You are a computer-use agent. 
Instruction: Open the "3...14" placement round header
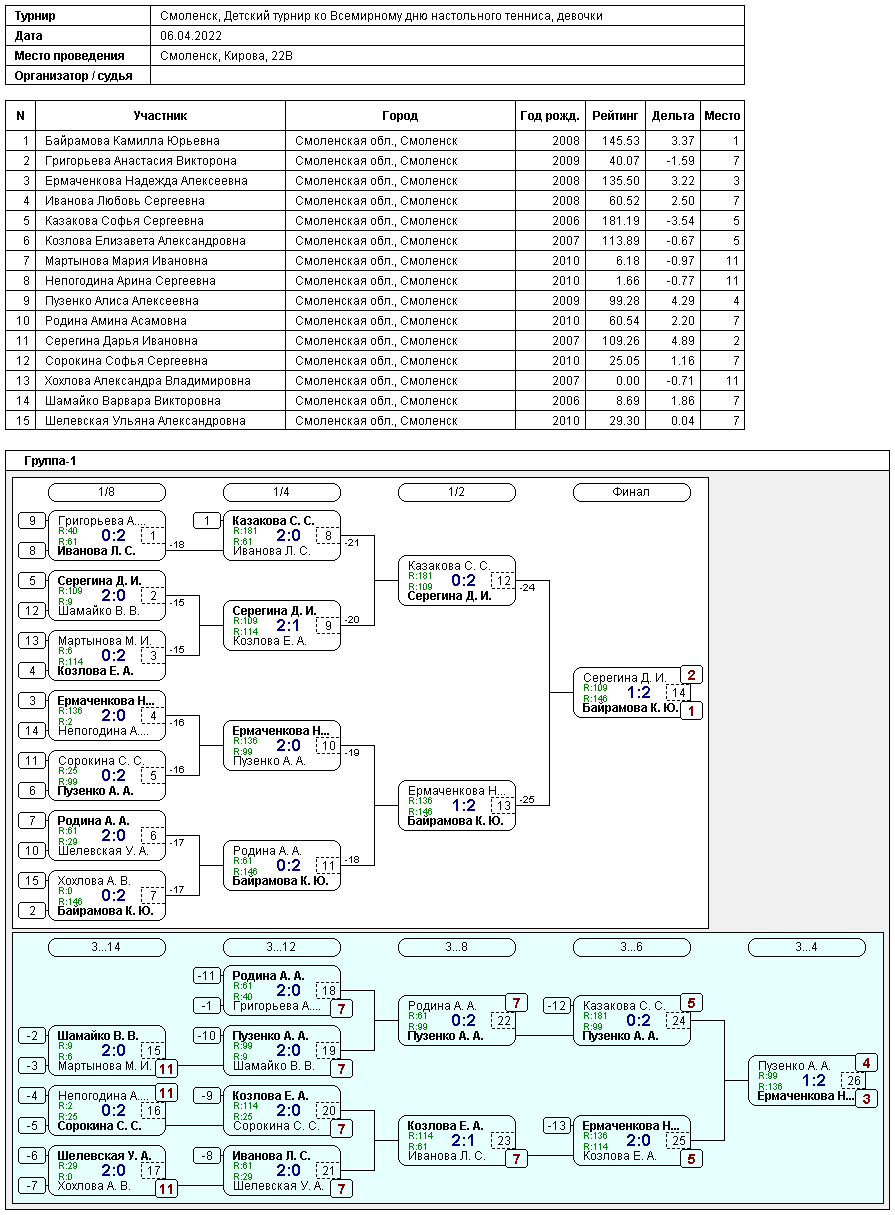[107, 947]
